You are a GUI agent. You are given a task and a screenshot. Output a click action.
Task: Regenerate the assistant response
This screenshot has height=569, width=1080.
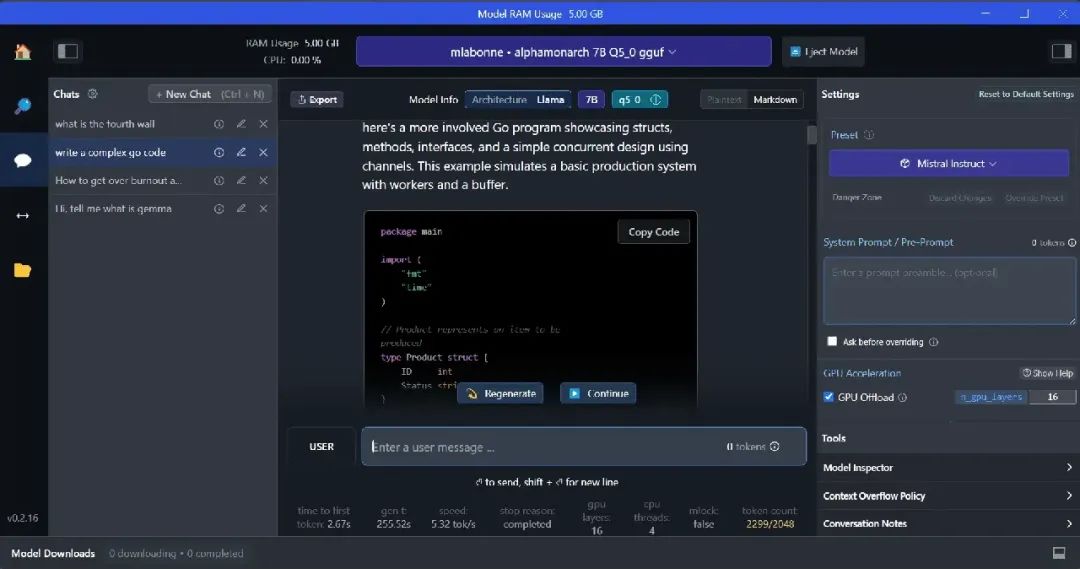point(500,393)
